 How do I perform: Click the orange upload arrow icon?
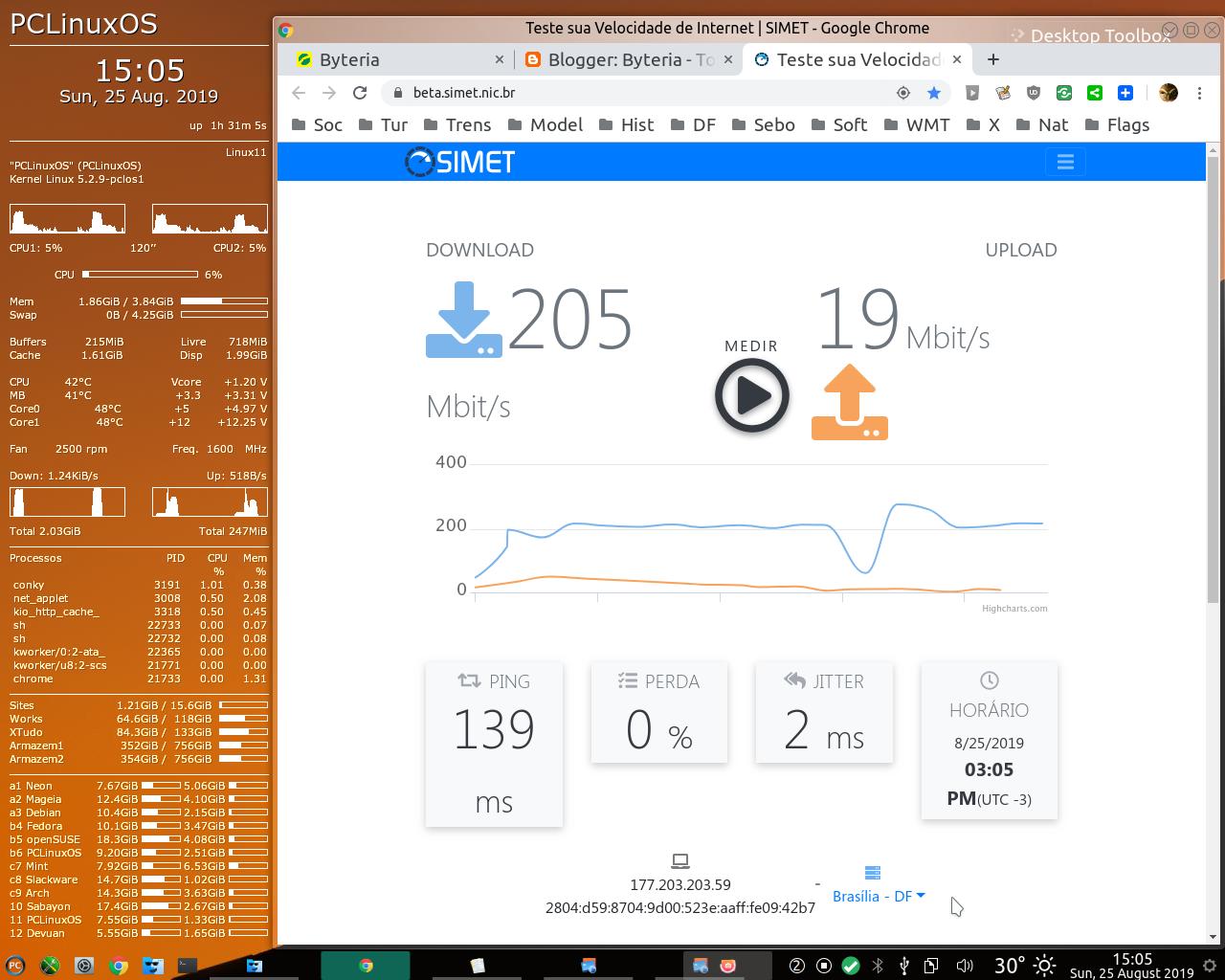pyautogui.click(x=850, y=402)
